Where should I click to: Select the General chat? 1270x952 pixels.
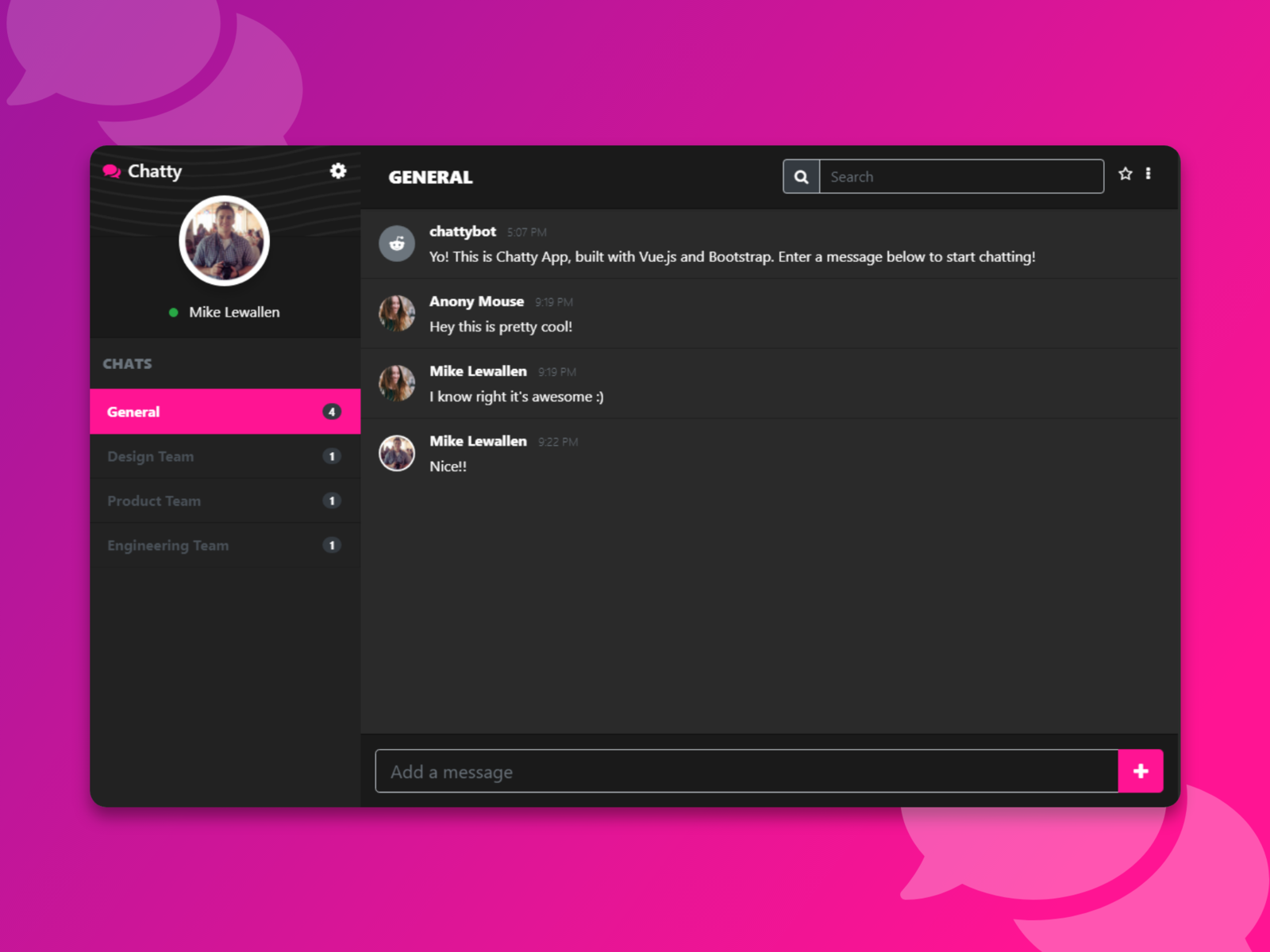click(225, 412)
